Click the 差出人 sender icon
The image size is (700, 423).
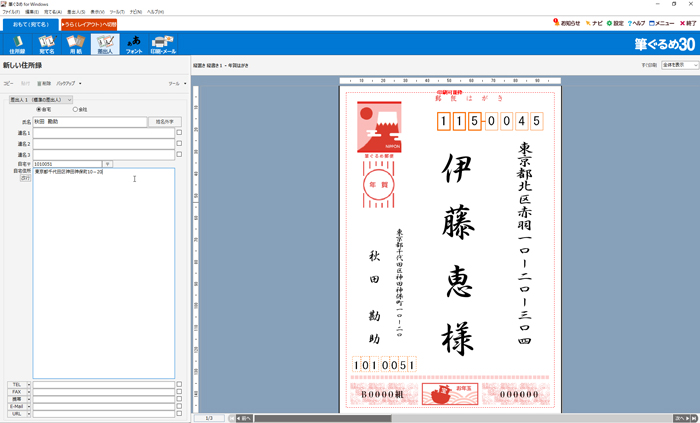(x=105, y=43)
